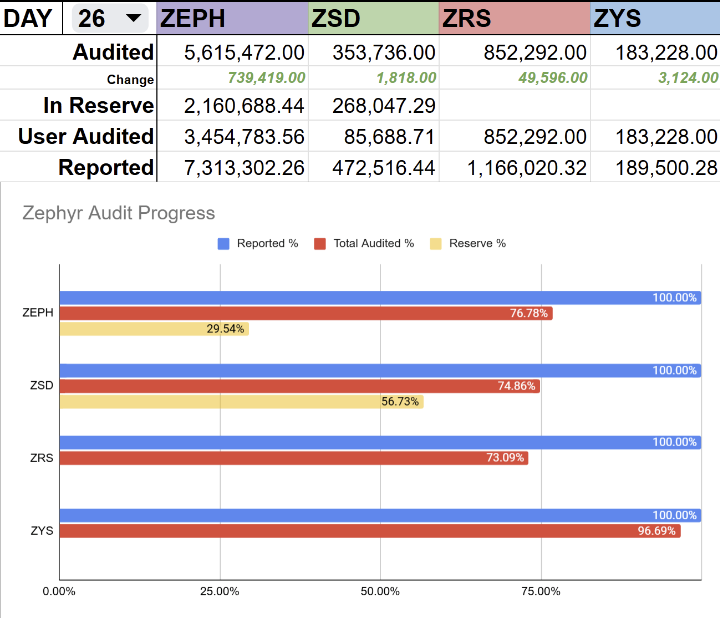Click the ZRS chart axis label
The width and height of the screenshot is (720, 618).
coord(41,458)
